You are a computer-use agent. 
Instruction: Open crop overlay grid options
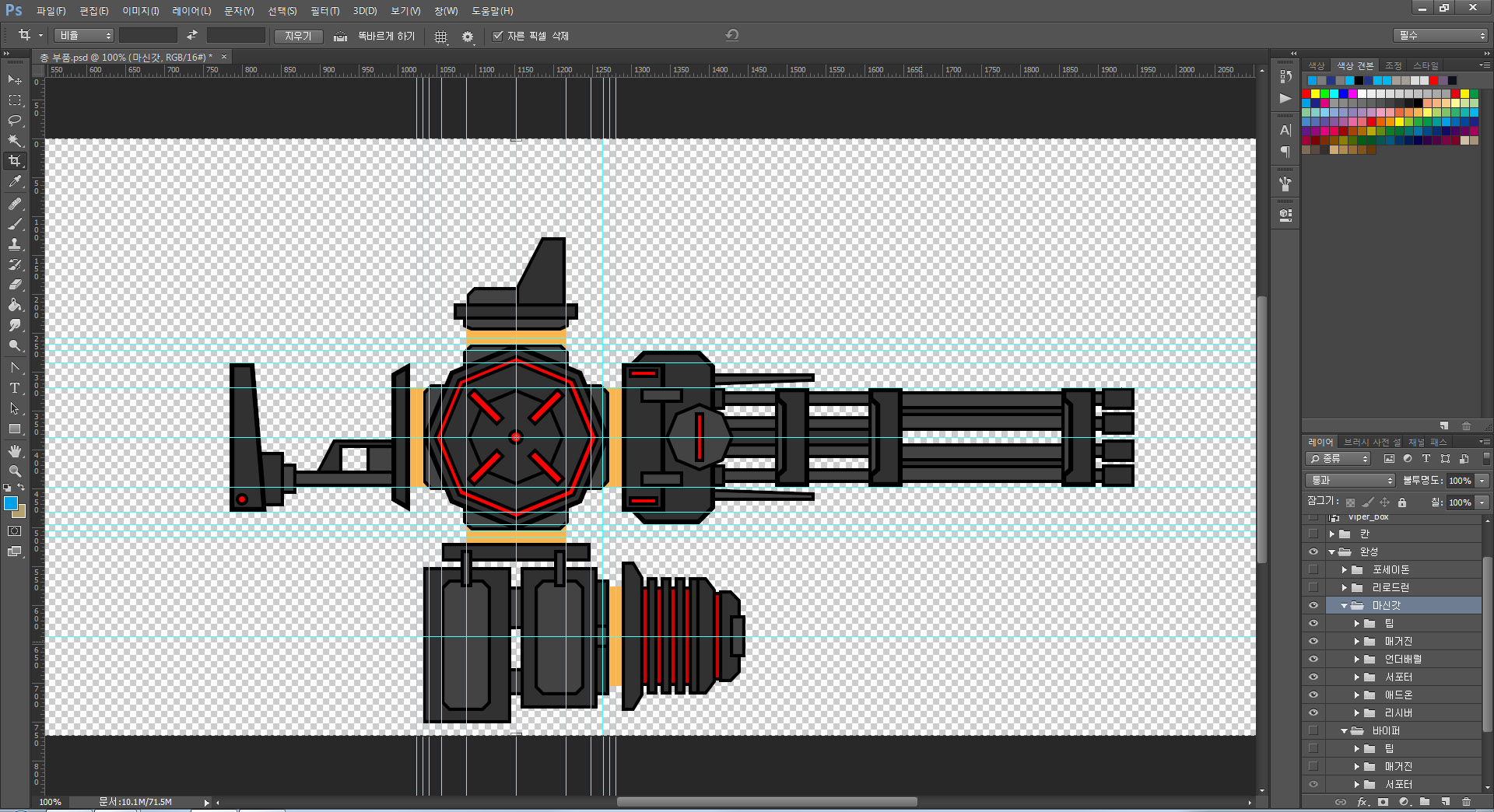click(x=441, y=37)
